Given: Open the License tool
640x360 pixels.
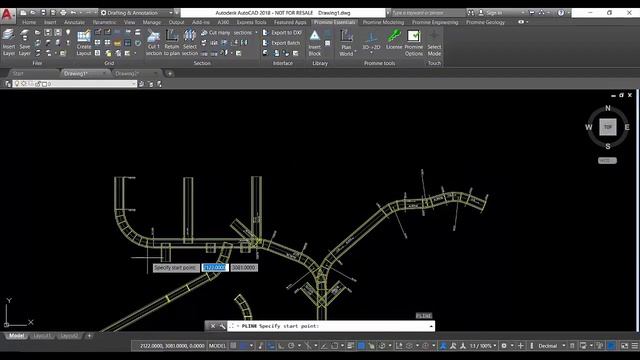Looking at the screenshot, I should point(394,40).
